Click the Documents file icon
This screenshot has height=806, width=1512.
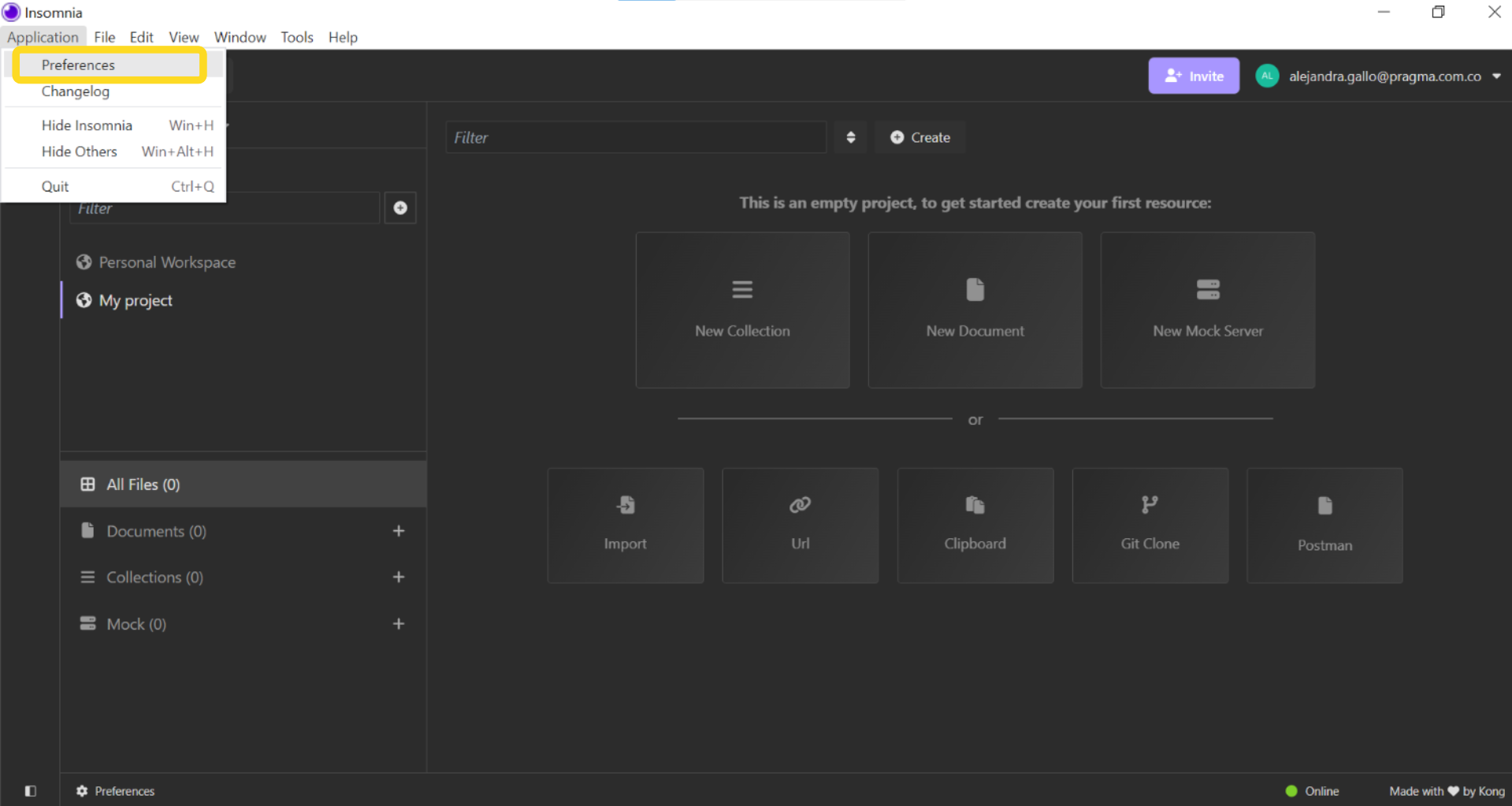tap(87, 530)
